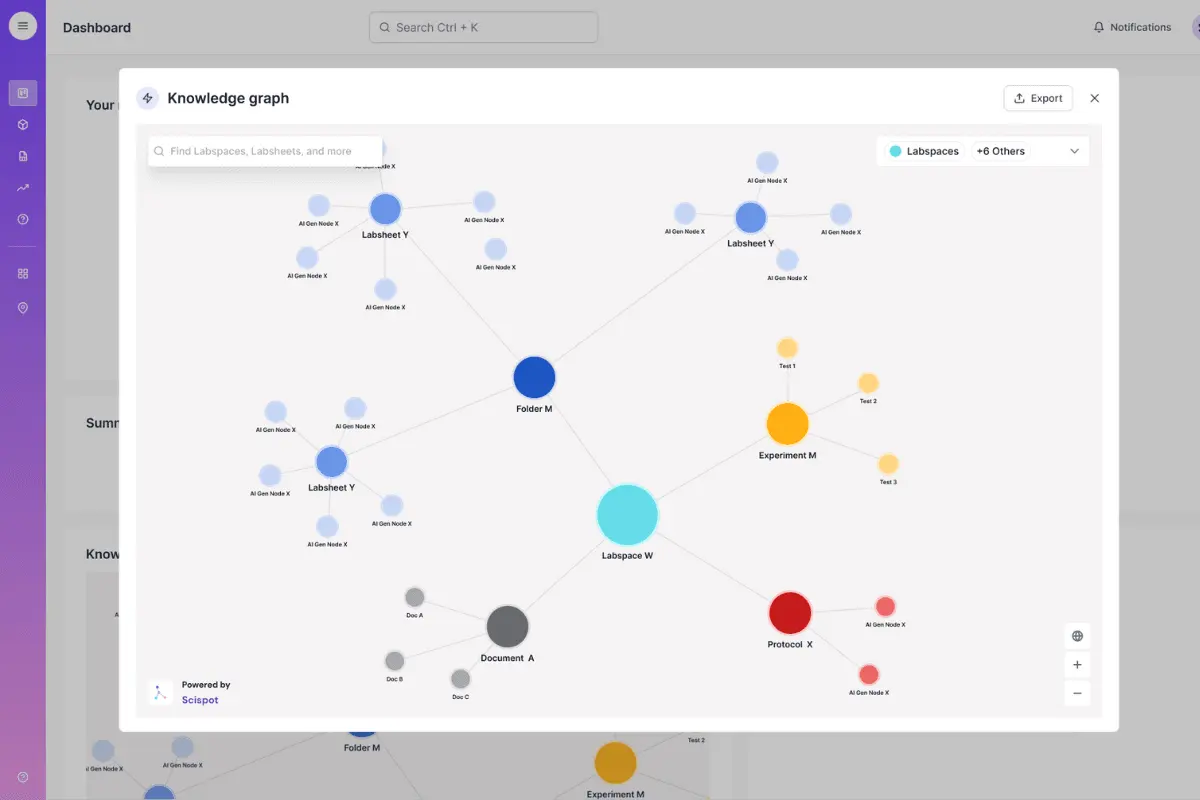Viewport: 1200px width, 800px height.
Task: Click Experiment M node in background dashboard
Action: pyautogui.click(x=616, y=763)
